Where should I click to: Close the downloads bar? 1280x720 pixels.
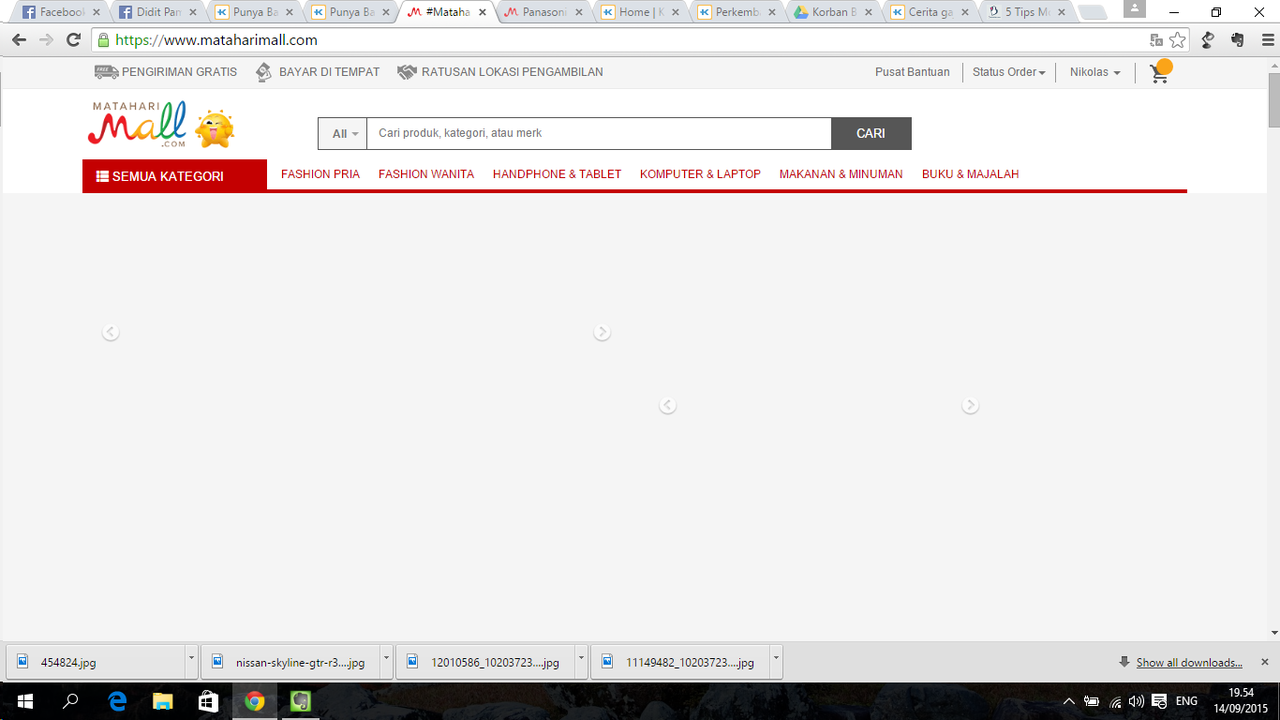coord(1264,662)
